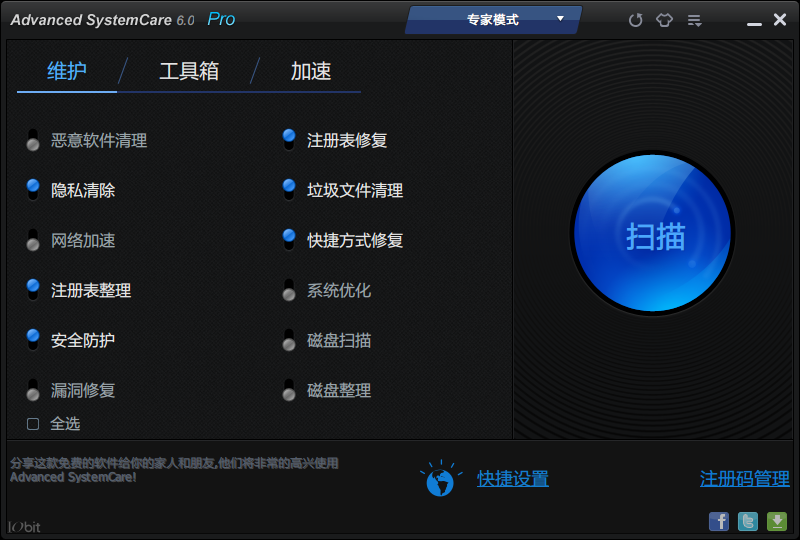This screenshot has width=800, height=540.
Task: Switch to the 工具箱 tab
Action: pyautogui.click(x=189, y=70)
